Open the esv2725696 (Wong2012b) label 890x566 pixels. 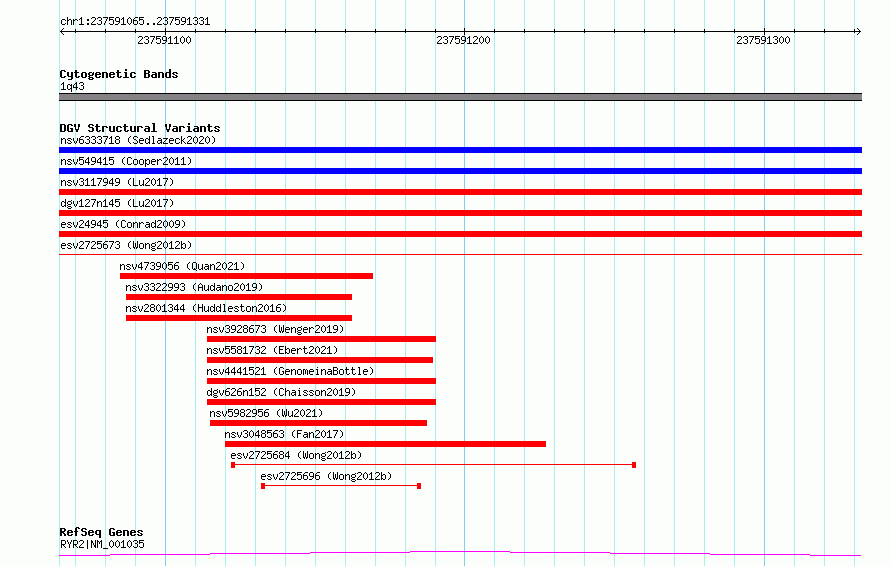point(326,476)
